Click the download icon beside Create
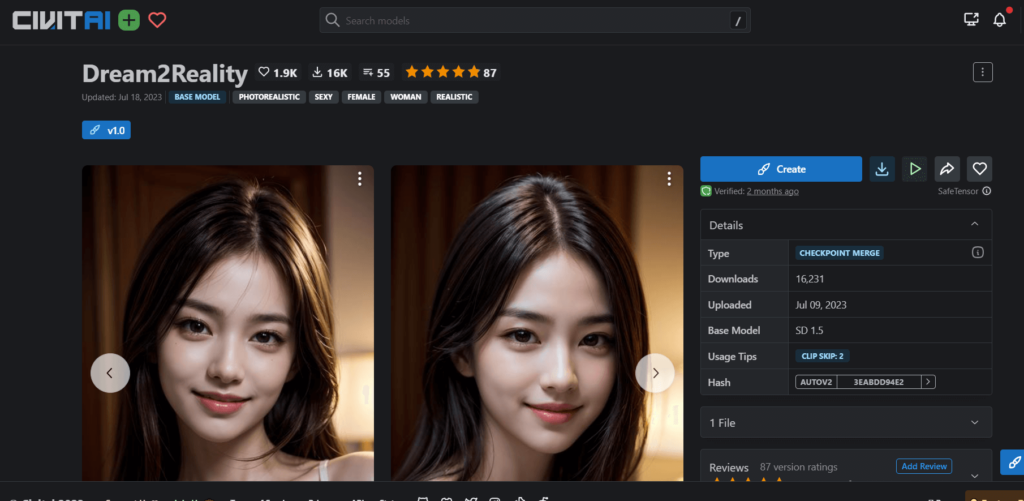The image size is (1024, 501). (x=882, y=169)
